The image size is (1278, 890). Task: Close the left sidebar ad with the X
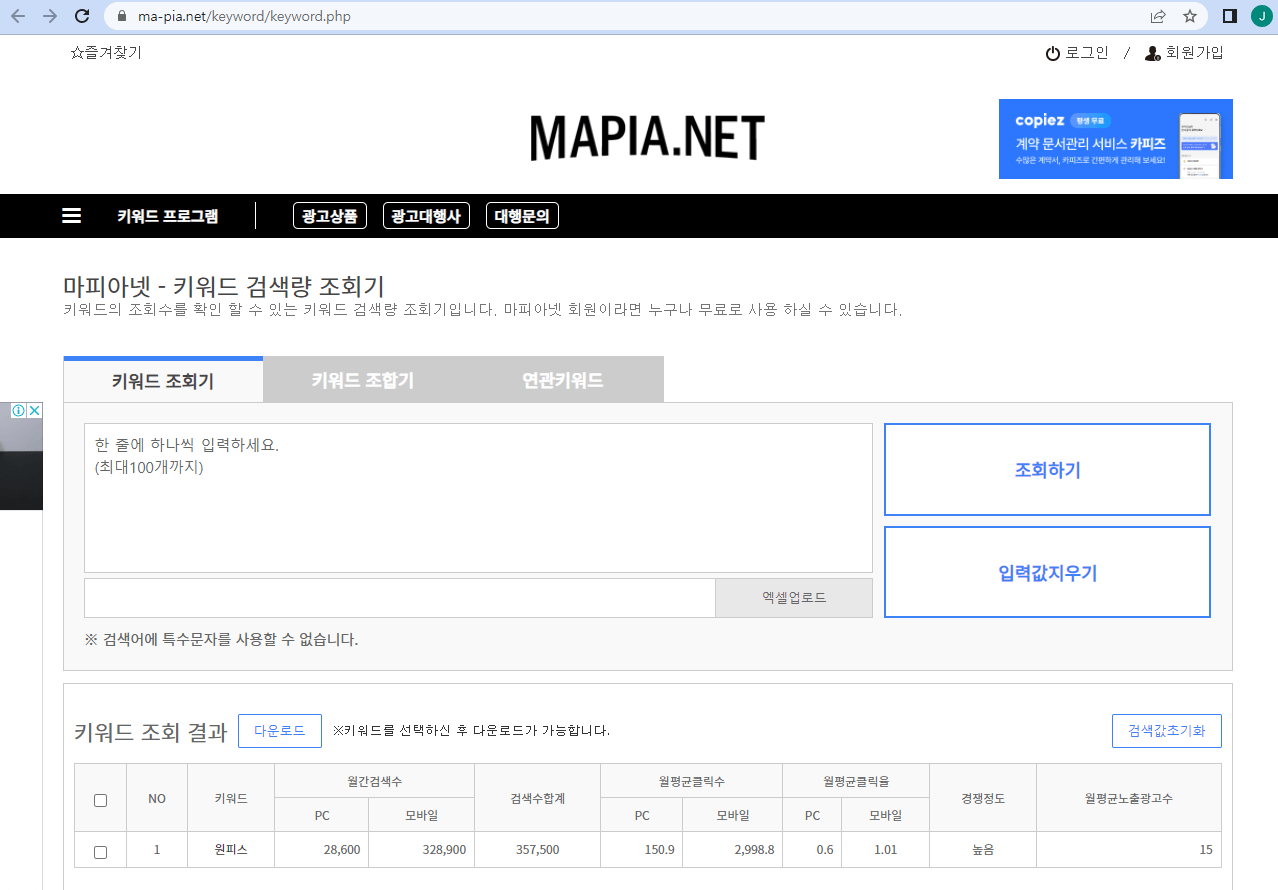pyautogui.click(x=35, y=410)
